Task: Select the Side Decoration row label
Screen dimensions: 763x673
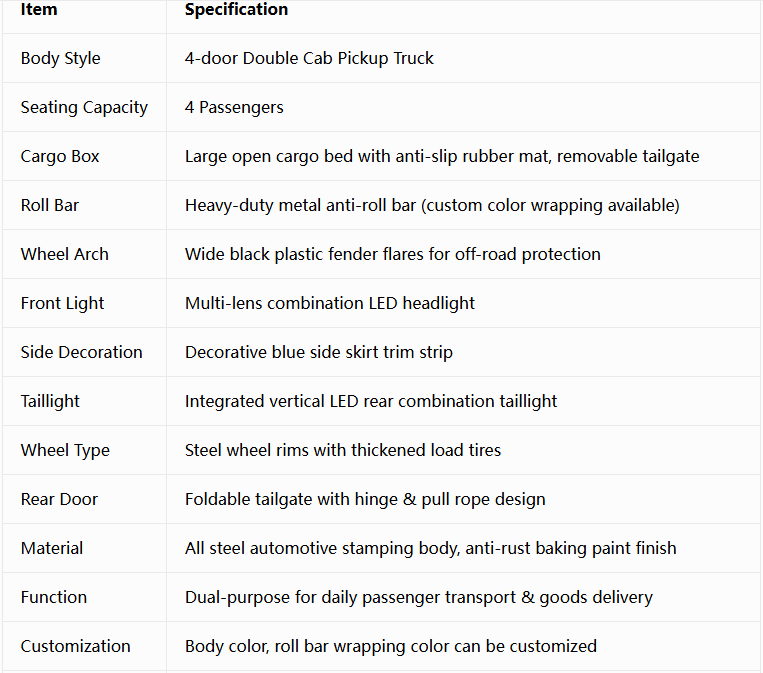Action: pos(81,352)
